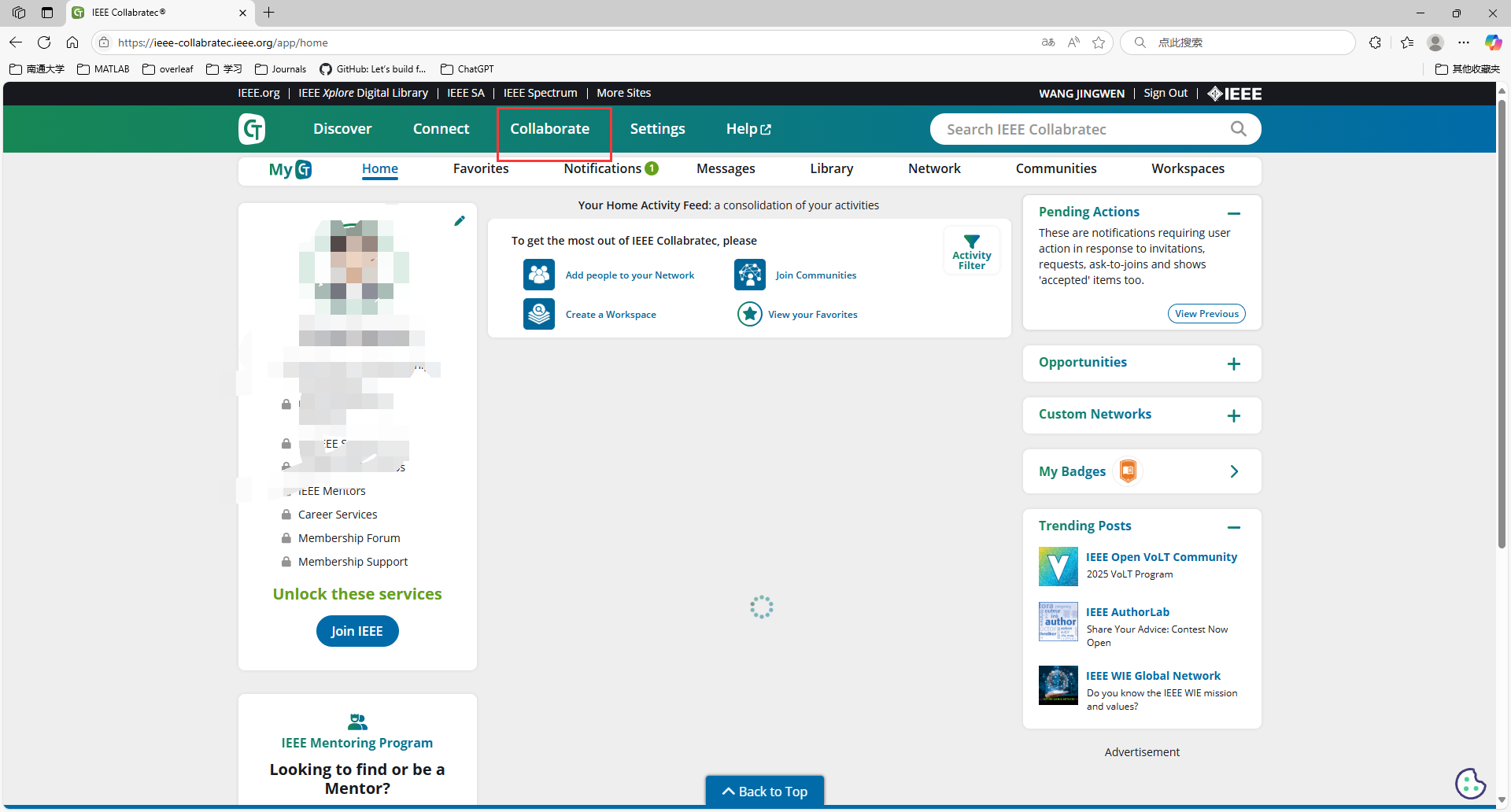Viewport: 1511px width, 812px height.
Task: Click the IEEE Collabratec logo icon
Action: click(x=252, y=129)
